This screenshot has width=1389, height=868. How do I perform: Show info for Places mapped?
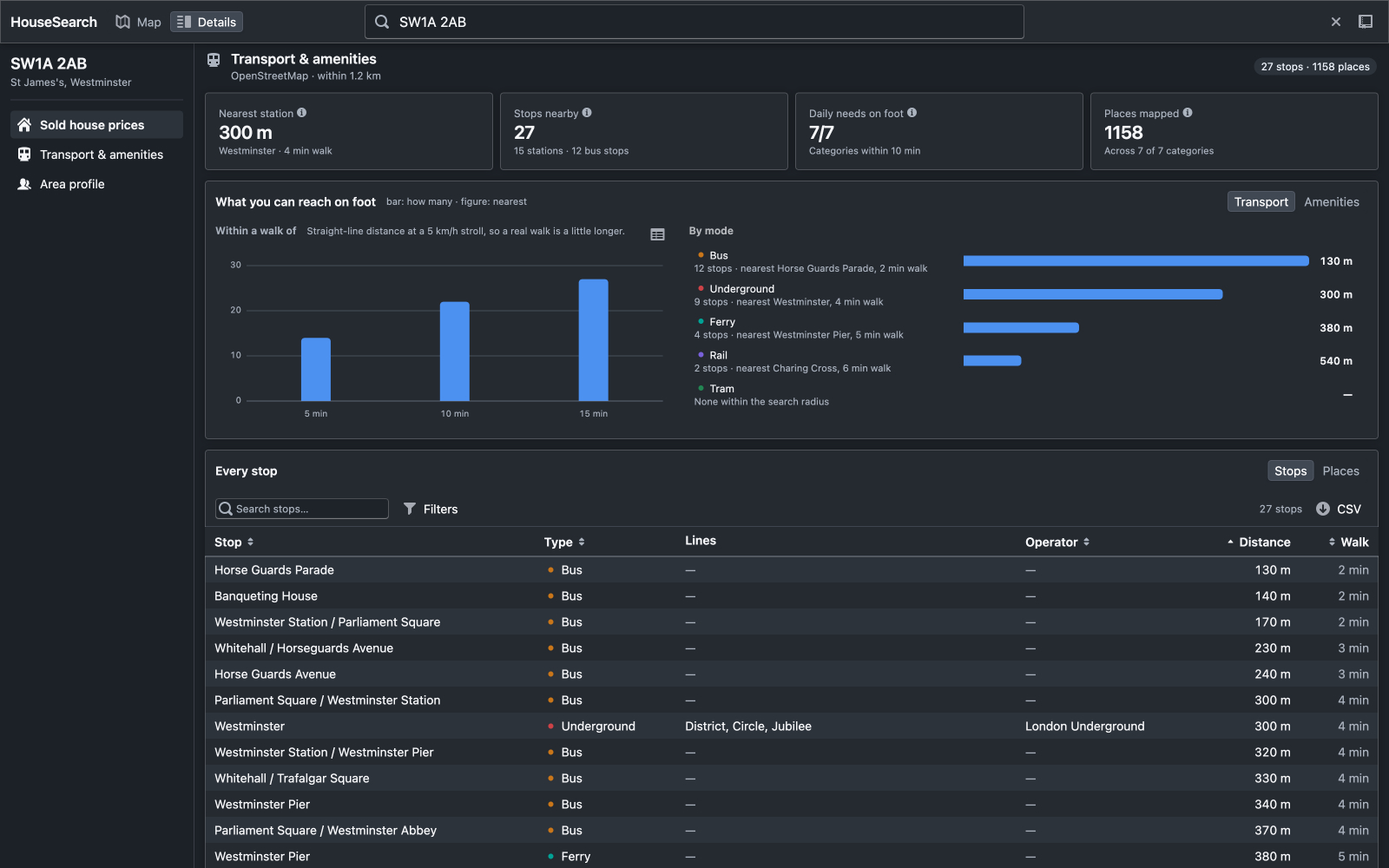click(1188, 112)
